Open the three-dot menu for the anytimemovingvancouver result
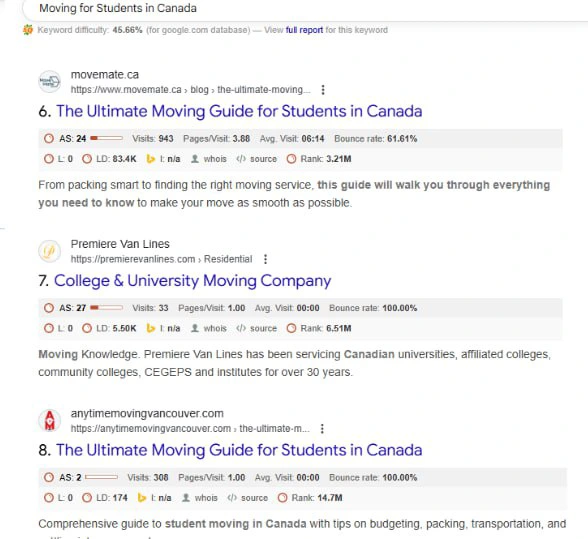The height and width of the screenshot is (539, 588). pos(322,429)
